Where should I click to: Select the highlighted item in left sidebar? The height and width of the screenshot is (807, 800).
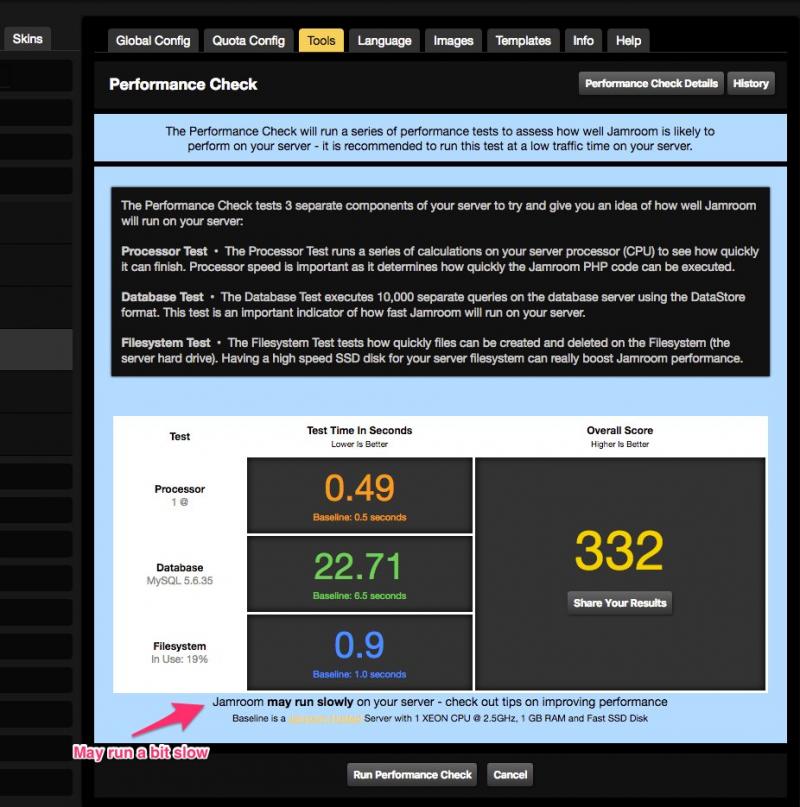tap(36, 349)
